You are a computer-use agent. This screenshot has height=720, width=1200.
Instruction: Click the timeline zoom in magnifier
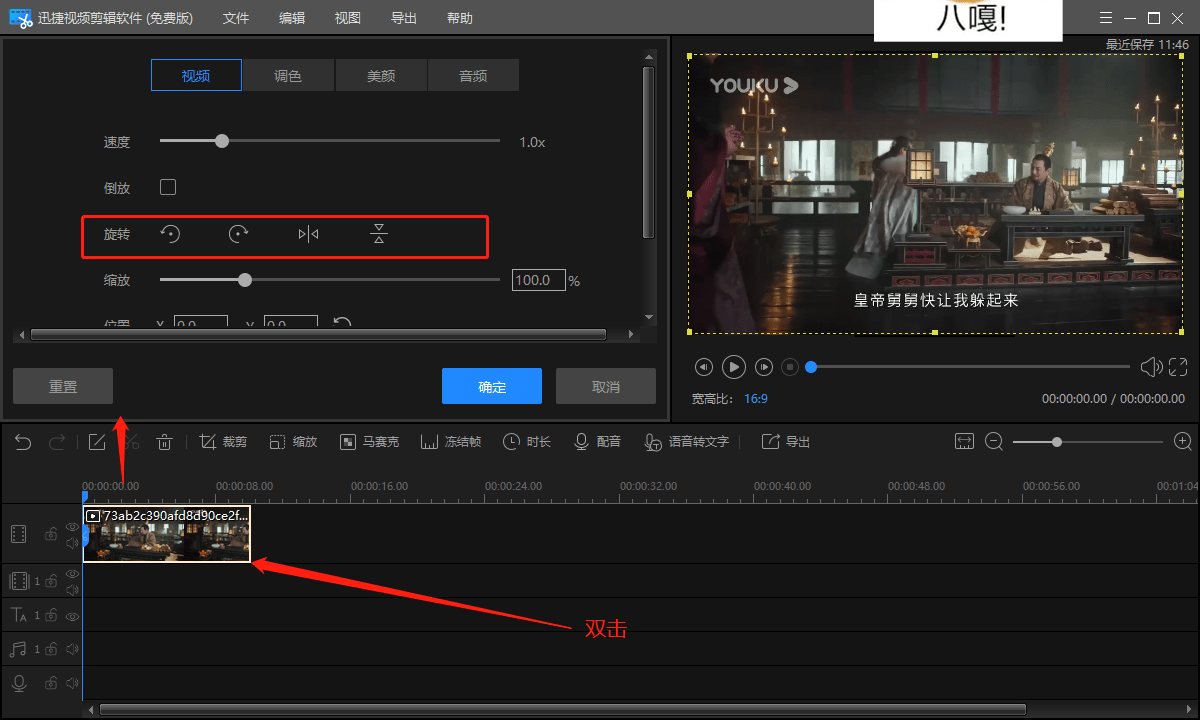coord(1183,442)
